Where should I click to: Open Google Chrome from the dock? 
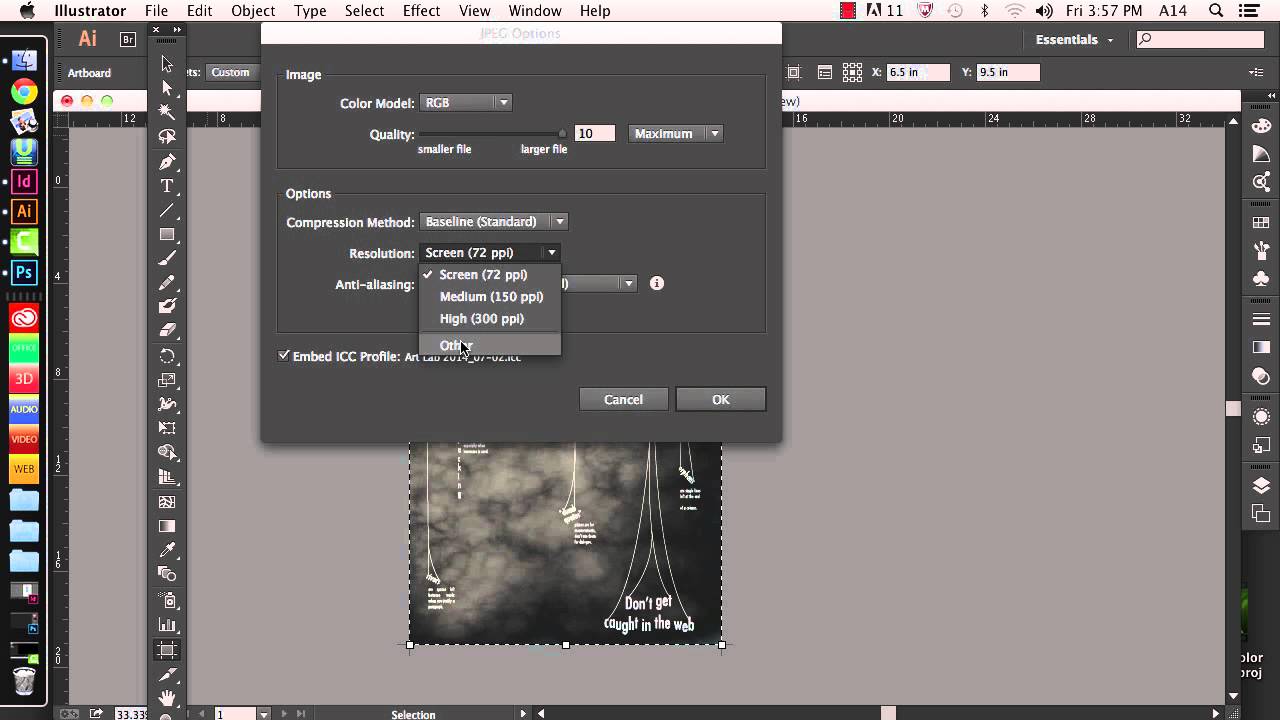[24, 92]
